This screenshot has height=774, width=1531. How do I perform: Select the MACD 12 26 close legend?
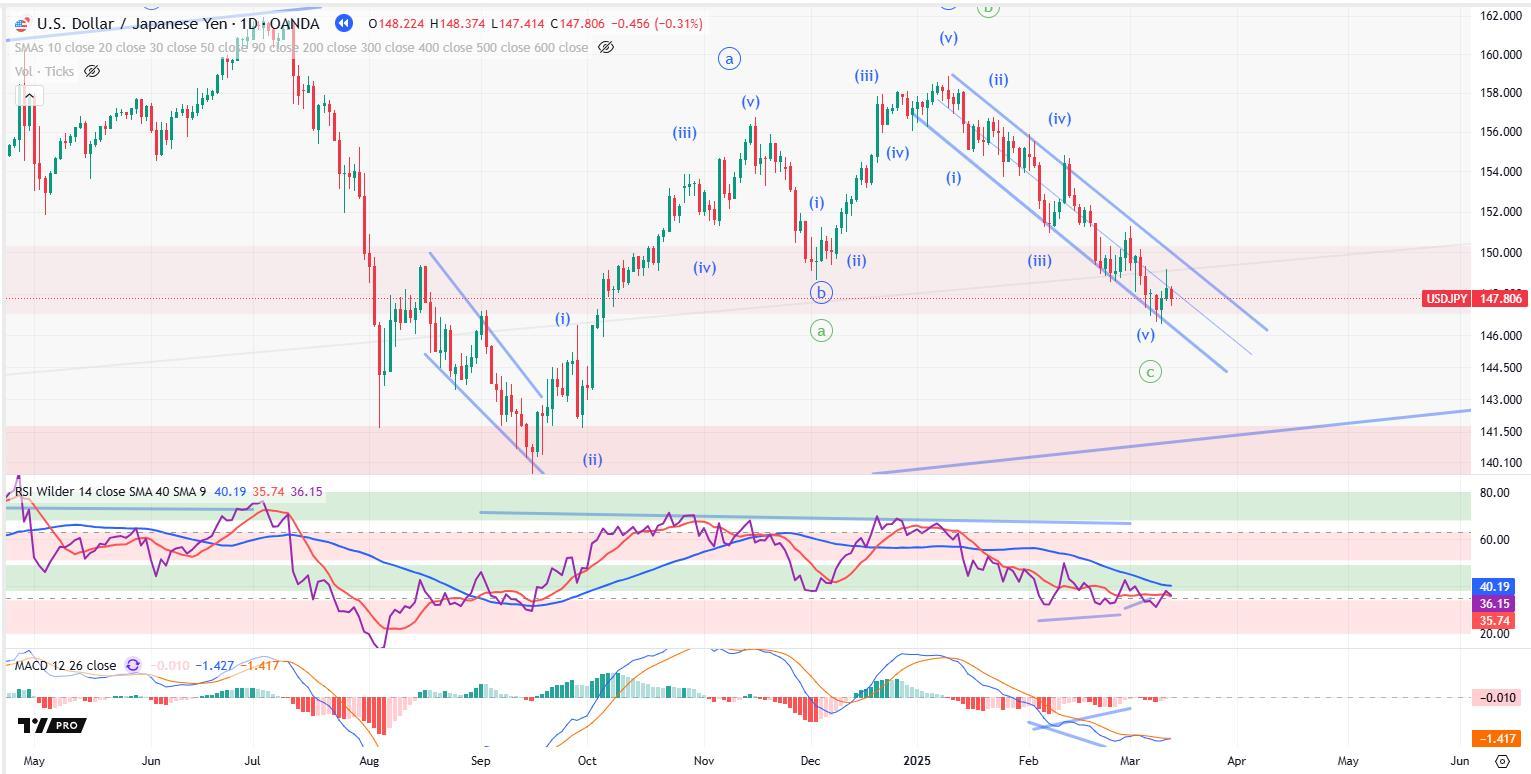coord(64,666)
